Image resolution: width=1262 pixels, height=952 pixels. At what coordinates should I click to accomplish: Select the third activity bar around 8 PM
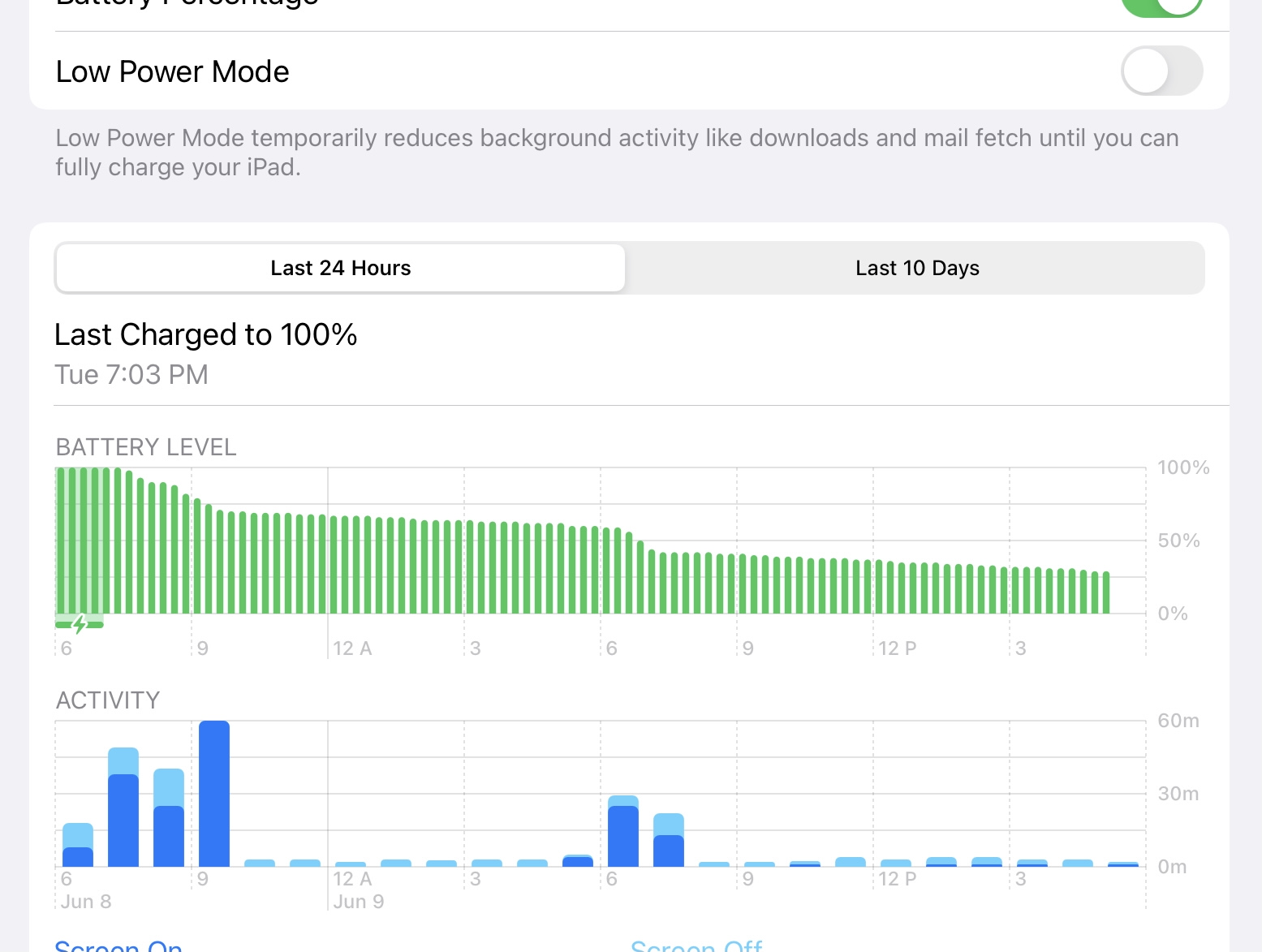[169, 818]
